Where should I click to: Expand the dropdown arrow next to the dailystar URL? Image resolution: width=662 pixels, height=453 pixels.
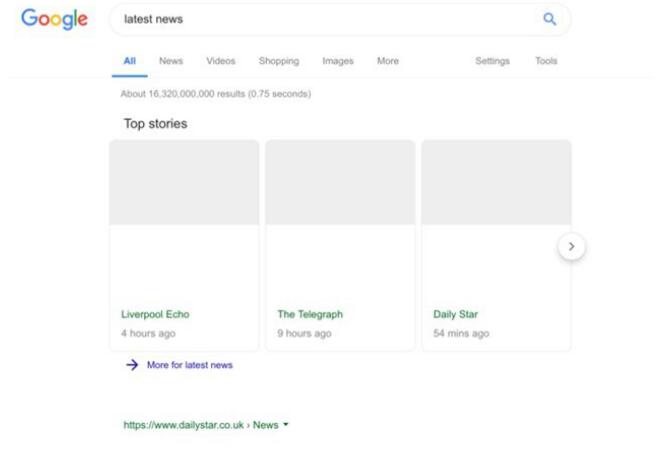click(x=286, y=425)
